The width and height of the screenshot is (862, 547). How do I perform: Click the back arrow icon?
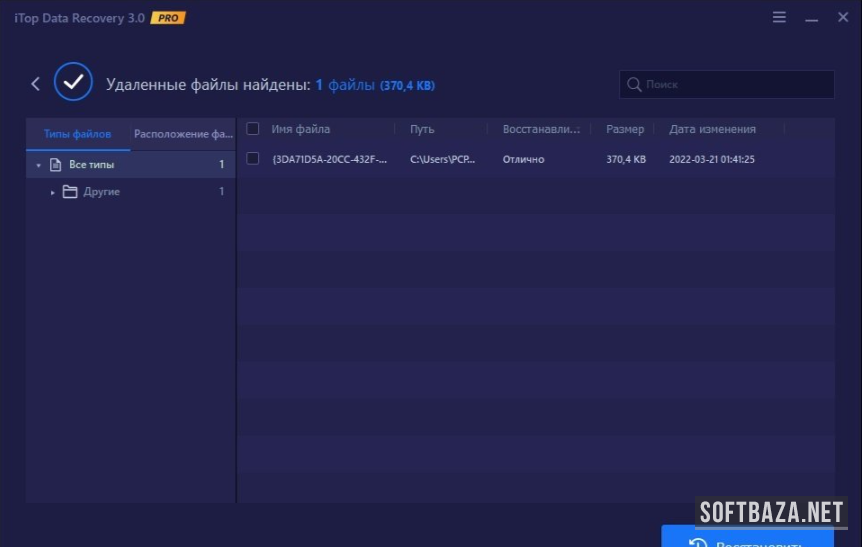tap(36, 84)
